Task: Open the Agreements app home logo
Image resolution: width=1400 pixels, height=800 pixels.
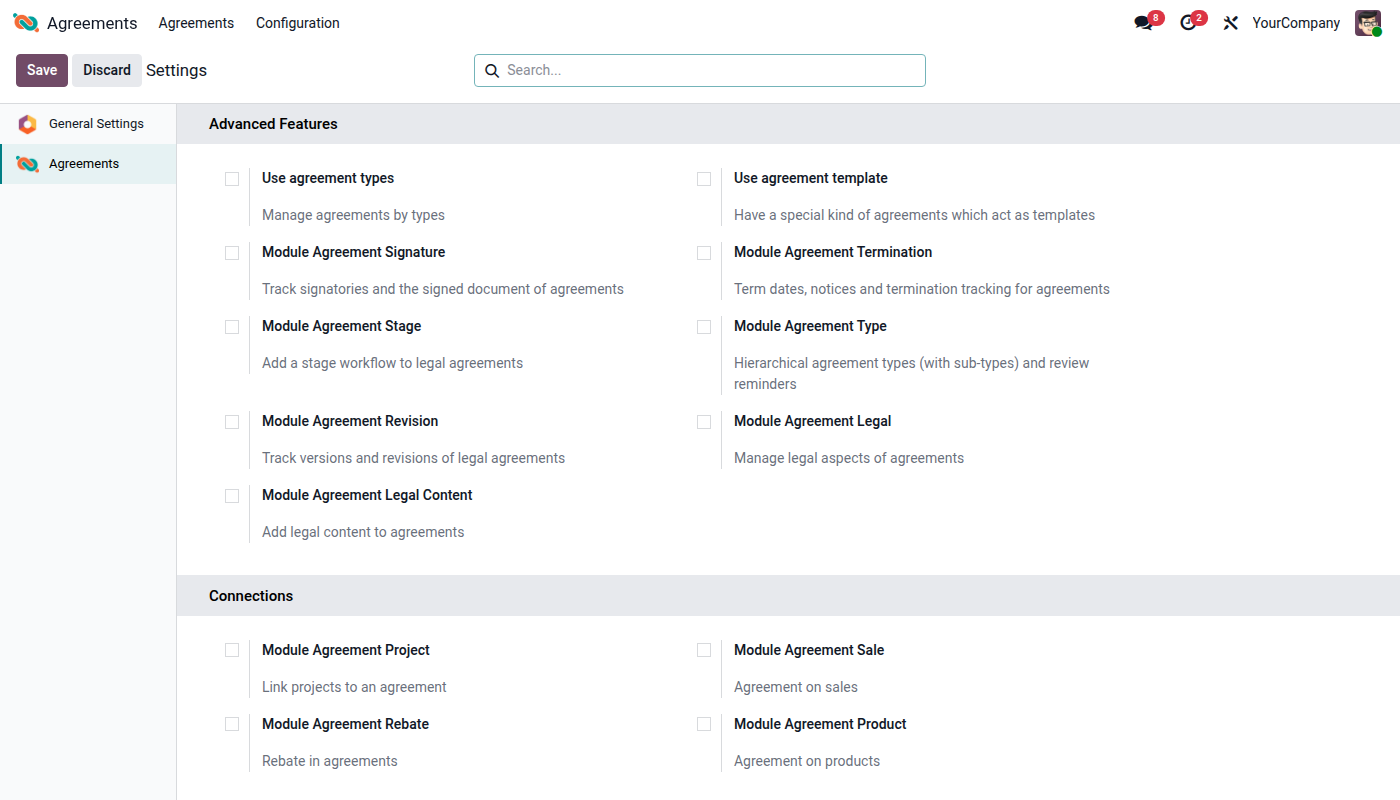Action: [26, 23]
